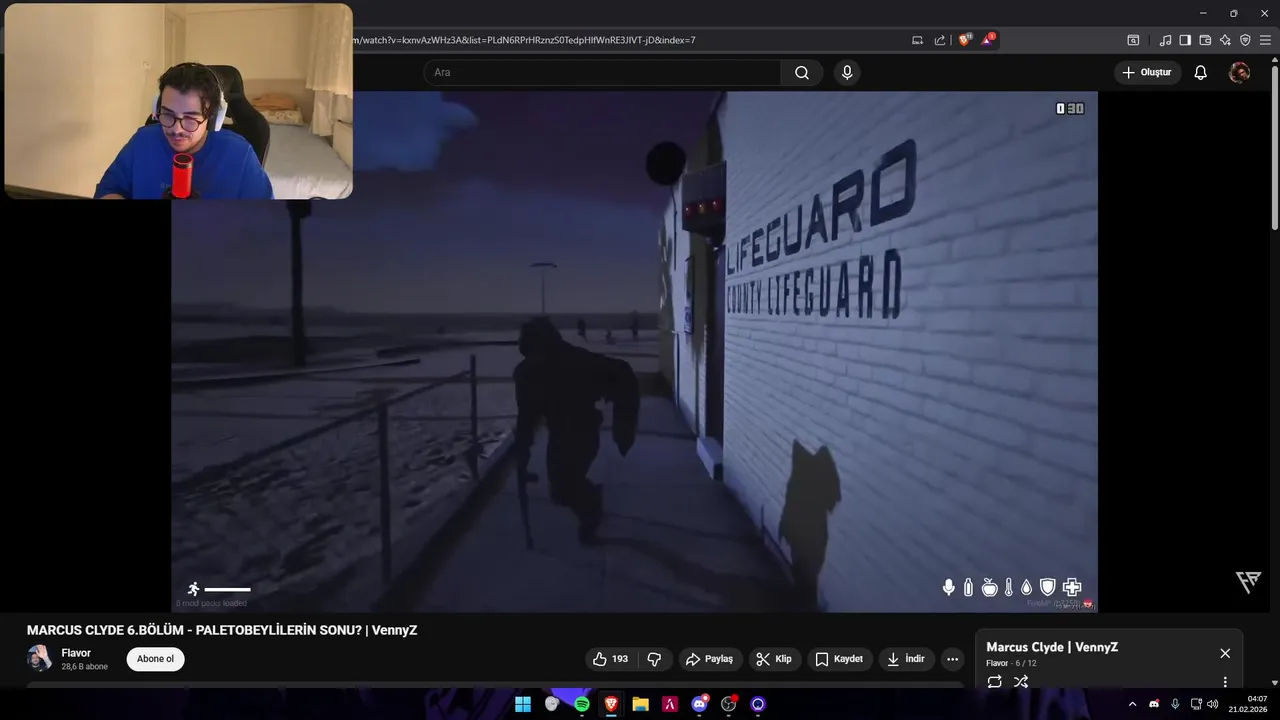The width and height of the screenshot is (1280, 720).
Task: Click the Oluştur create button
Action: coord(1147,73)
